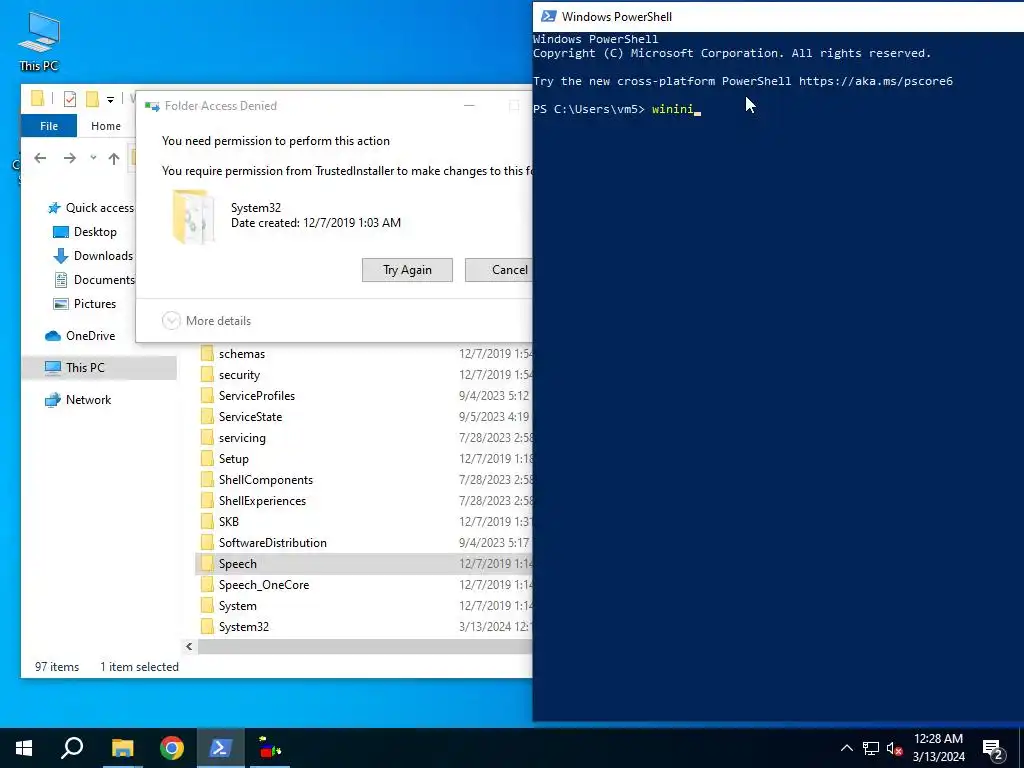This screenshot has width=1024, height=768.
Task: Click the folder icon beside Speech_OneCore
Action: (x=207, y=584)
